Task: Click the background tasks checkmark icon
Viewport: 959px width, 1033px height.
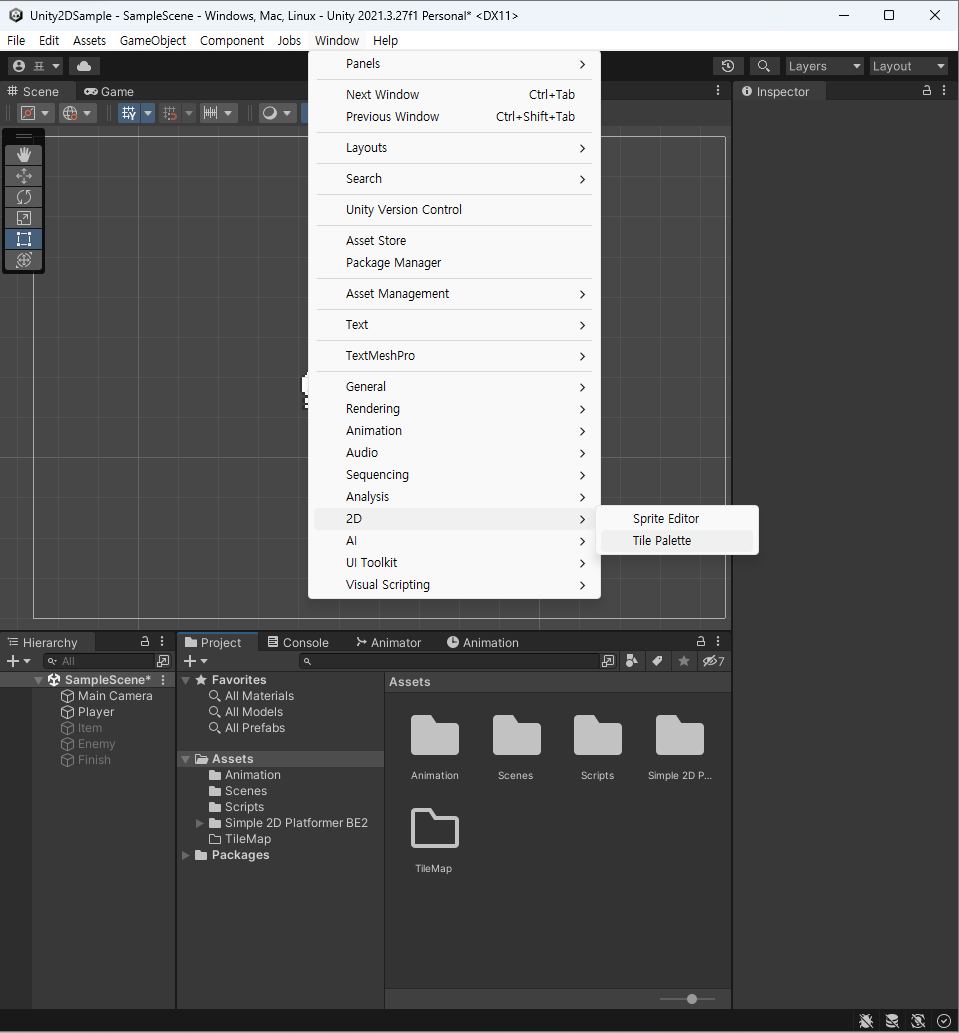Action: [x=943, y=1021]
